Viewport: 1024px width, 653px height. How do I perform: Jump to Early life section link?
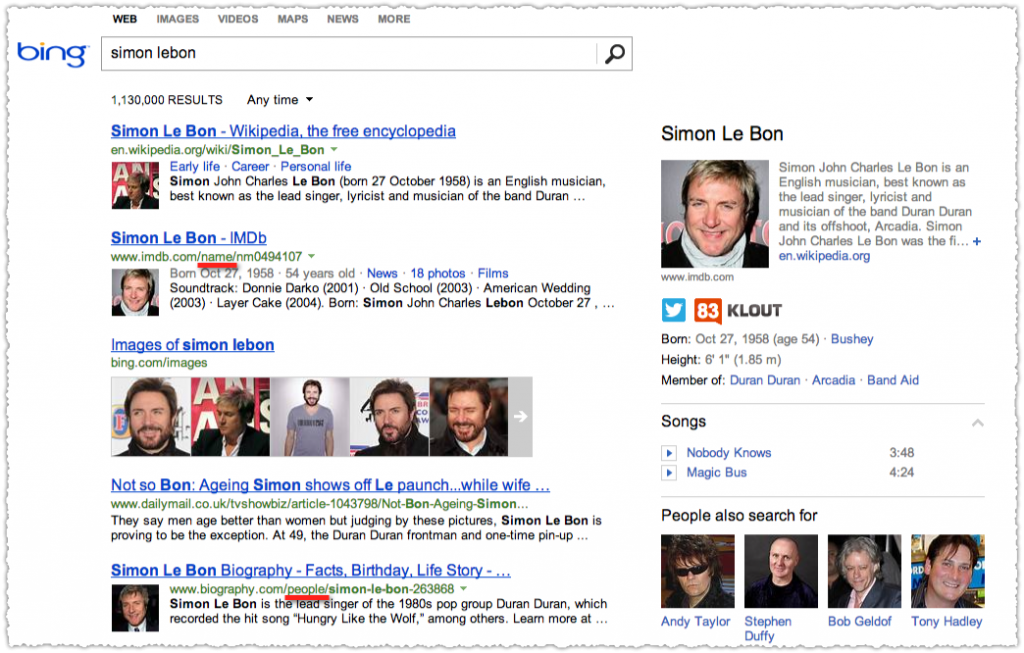point(195,167)
